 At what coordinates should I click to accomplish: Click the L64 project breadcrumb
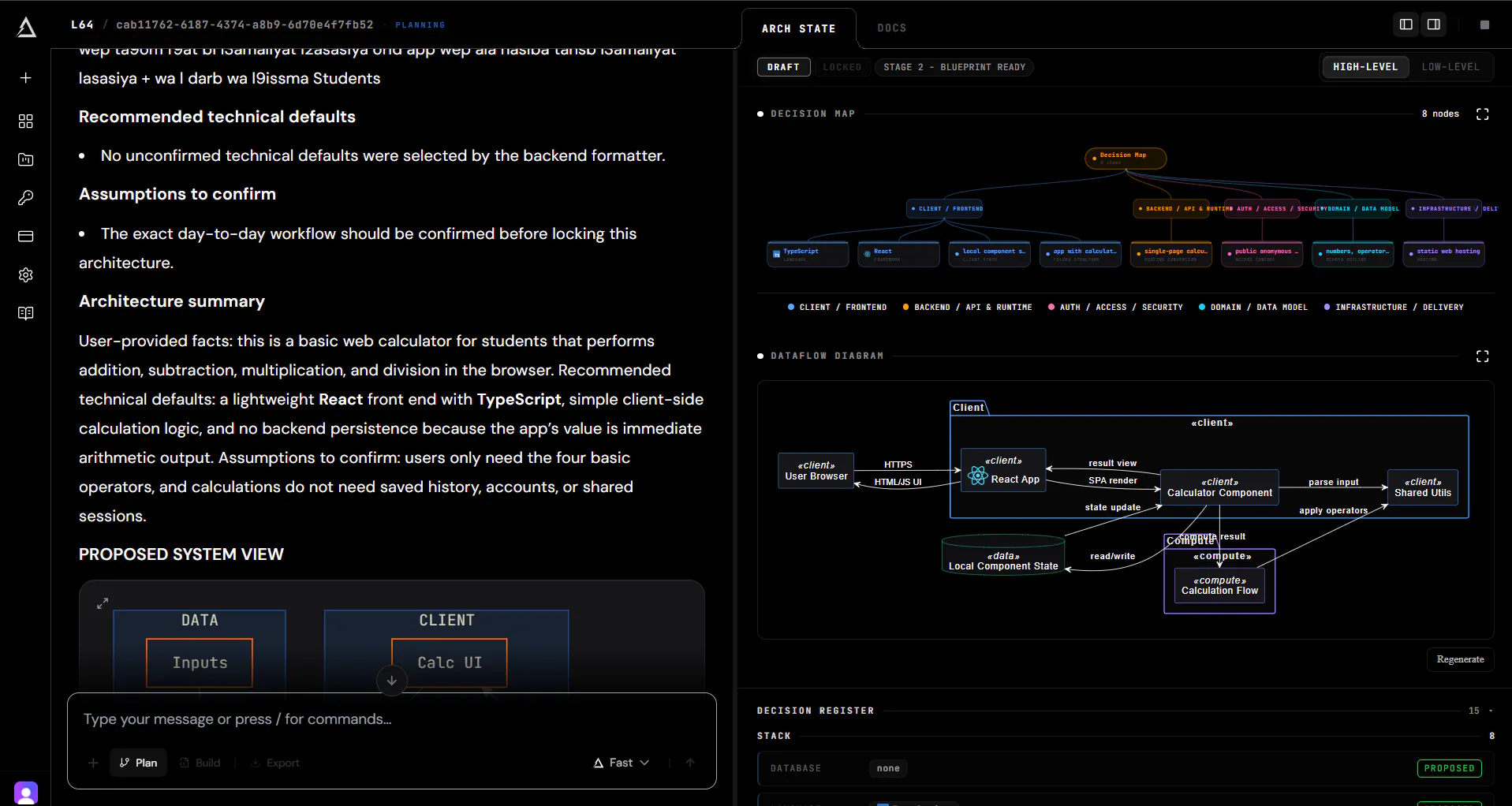(82, 24)
